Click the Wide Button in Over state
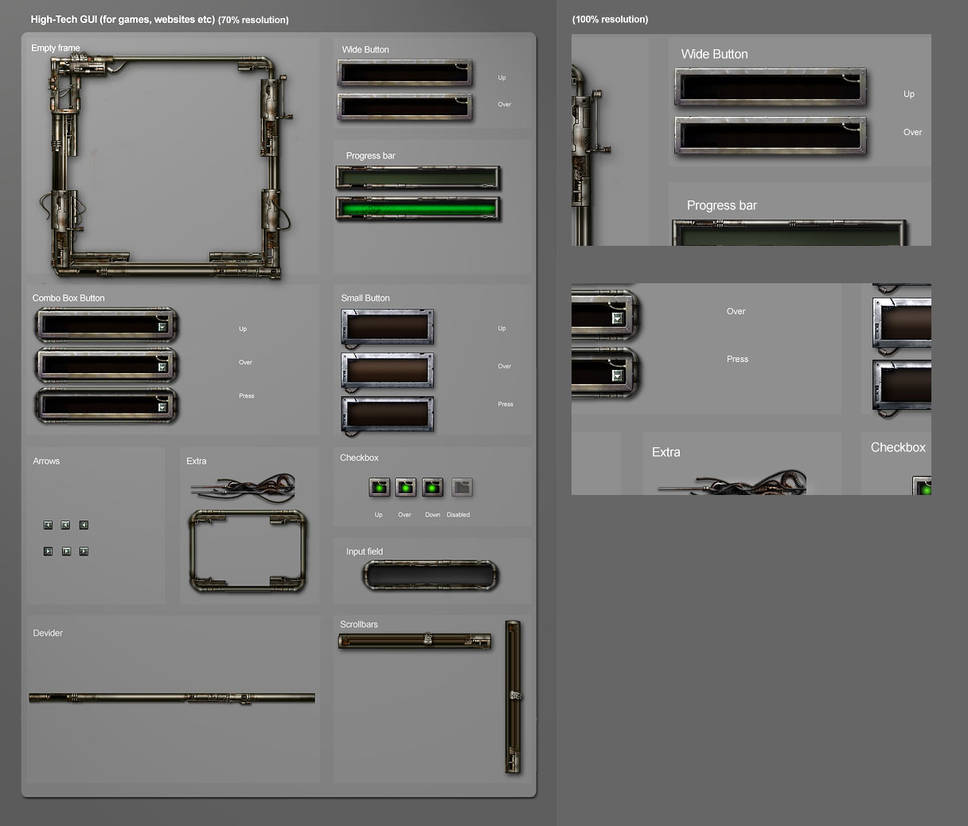 tap(405, 107)
